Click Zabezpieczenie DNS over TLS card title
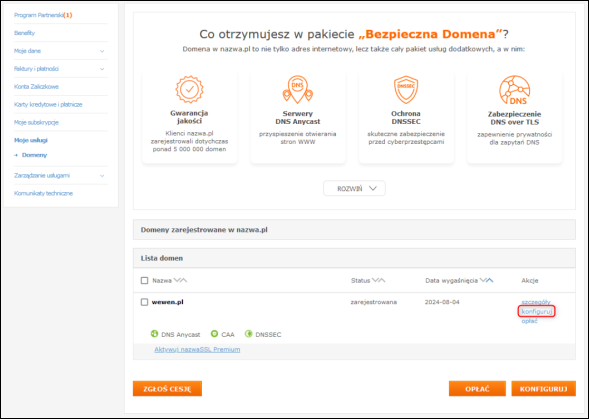The width and height of the screenshot is (589, 419). [514, 118]
